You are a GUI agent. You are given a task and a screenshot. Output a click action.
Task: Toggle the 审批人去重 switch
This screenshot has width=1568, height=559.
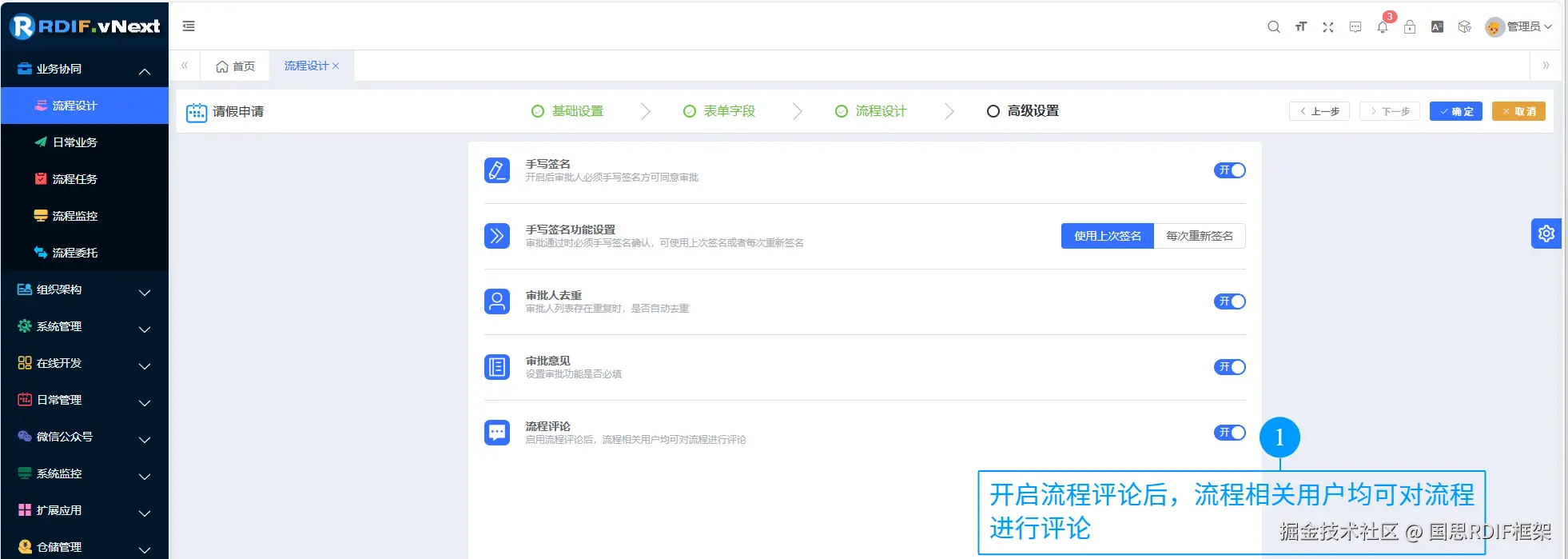[x=1229, y=301]
